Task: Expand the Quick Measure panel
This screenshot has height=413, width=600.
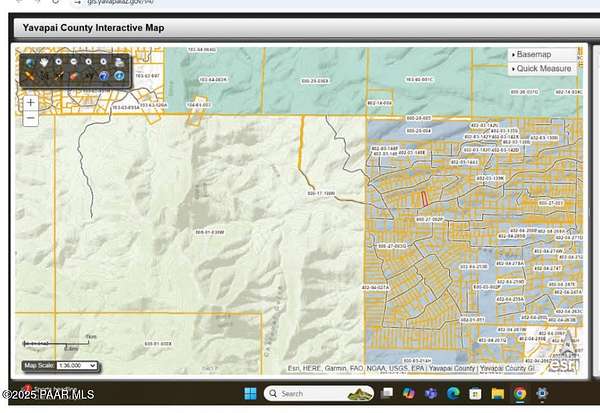Action: point(545,69)
